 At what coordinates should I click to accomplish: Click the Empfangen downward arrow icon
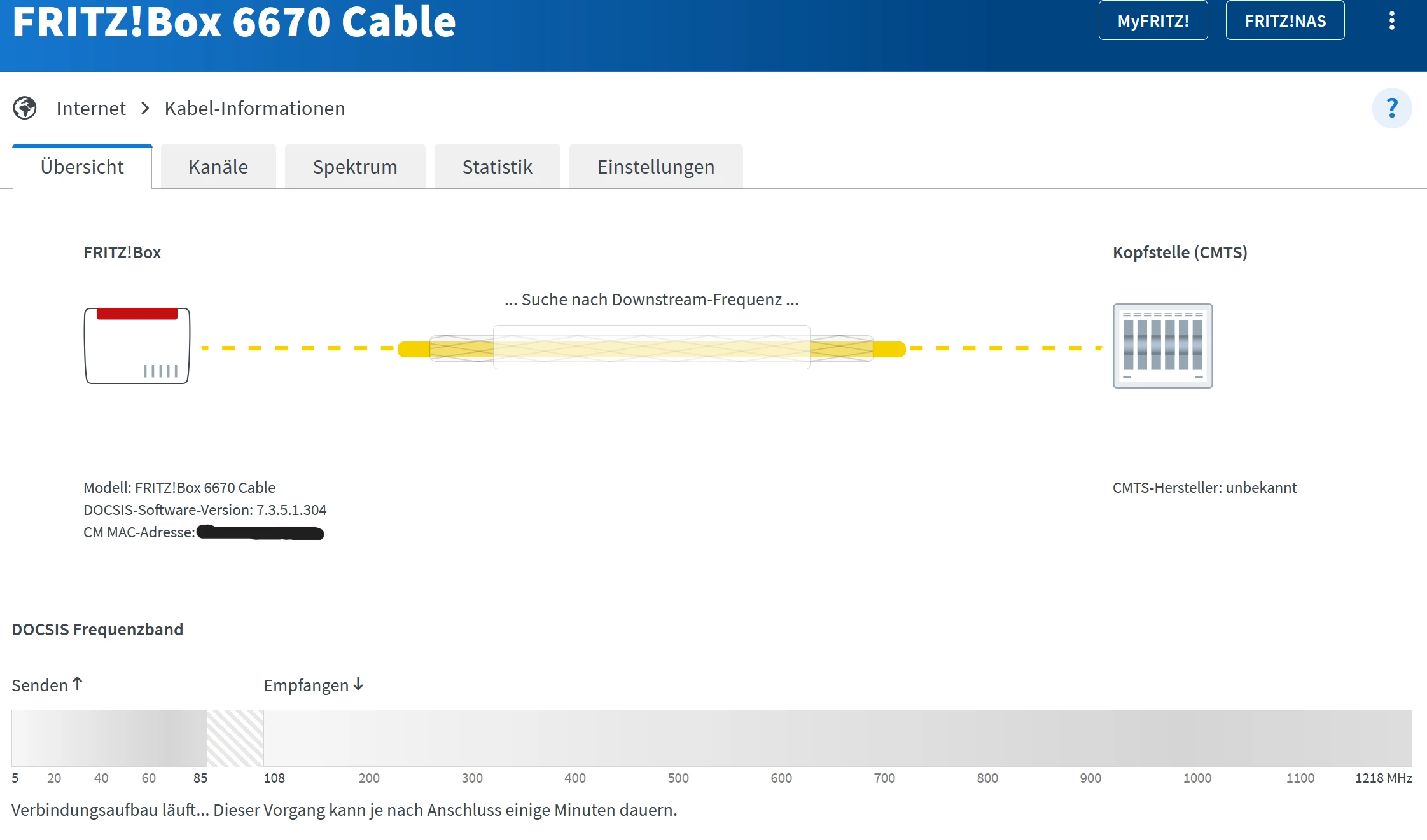click(x=358, y=684)
